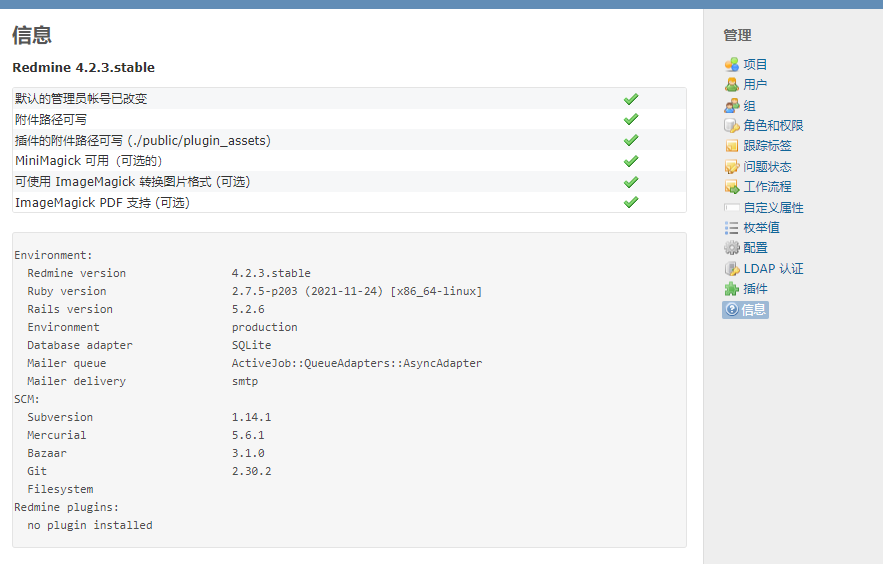Click checkmark for 默认的管理员帐号已改变
The height and width of the screenshot is (564, 883).
(631, 99)
